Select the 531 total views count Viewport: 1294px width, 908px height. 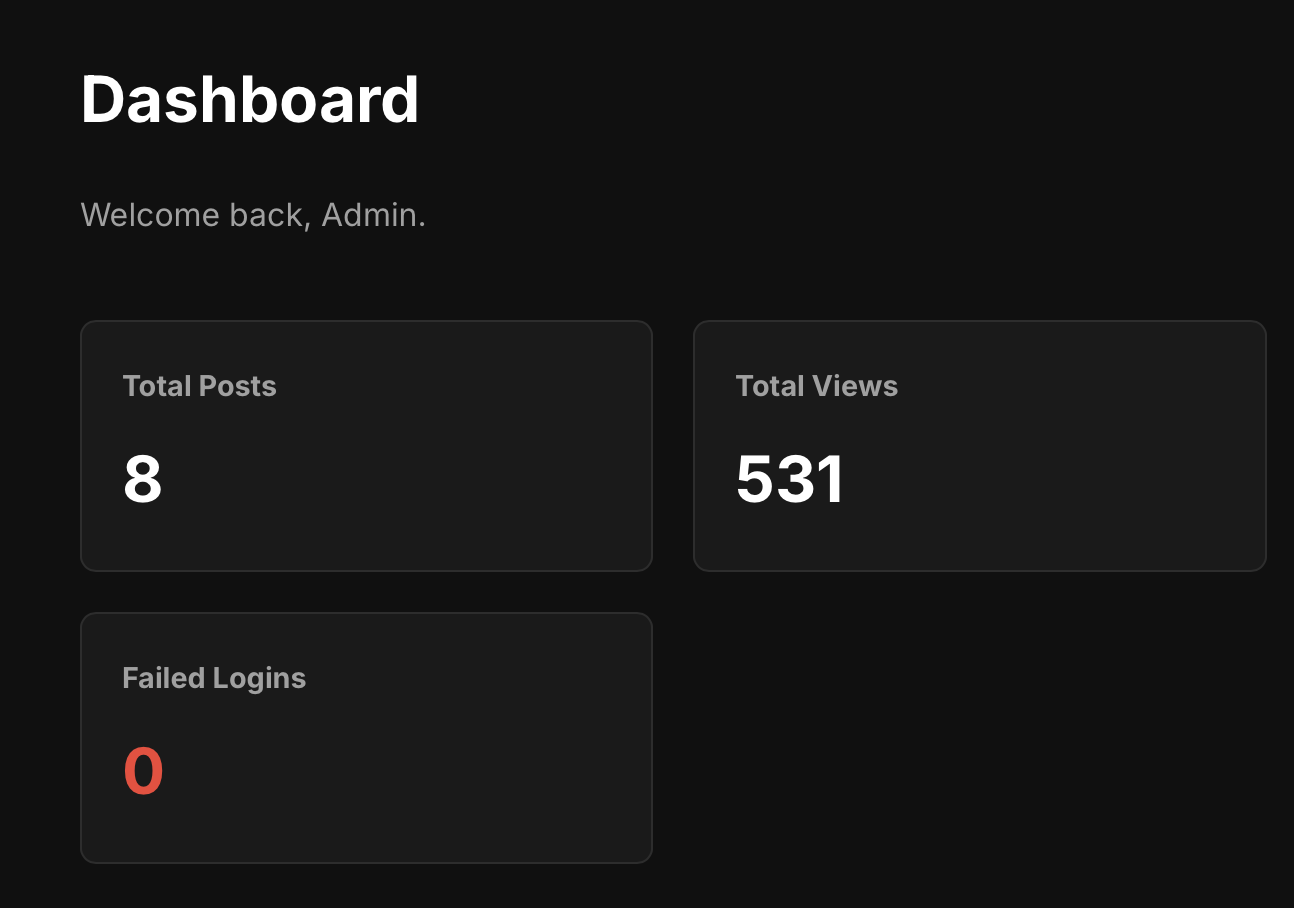791,479
